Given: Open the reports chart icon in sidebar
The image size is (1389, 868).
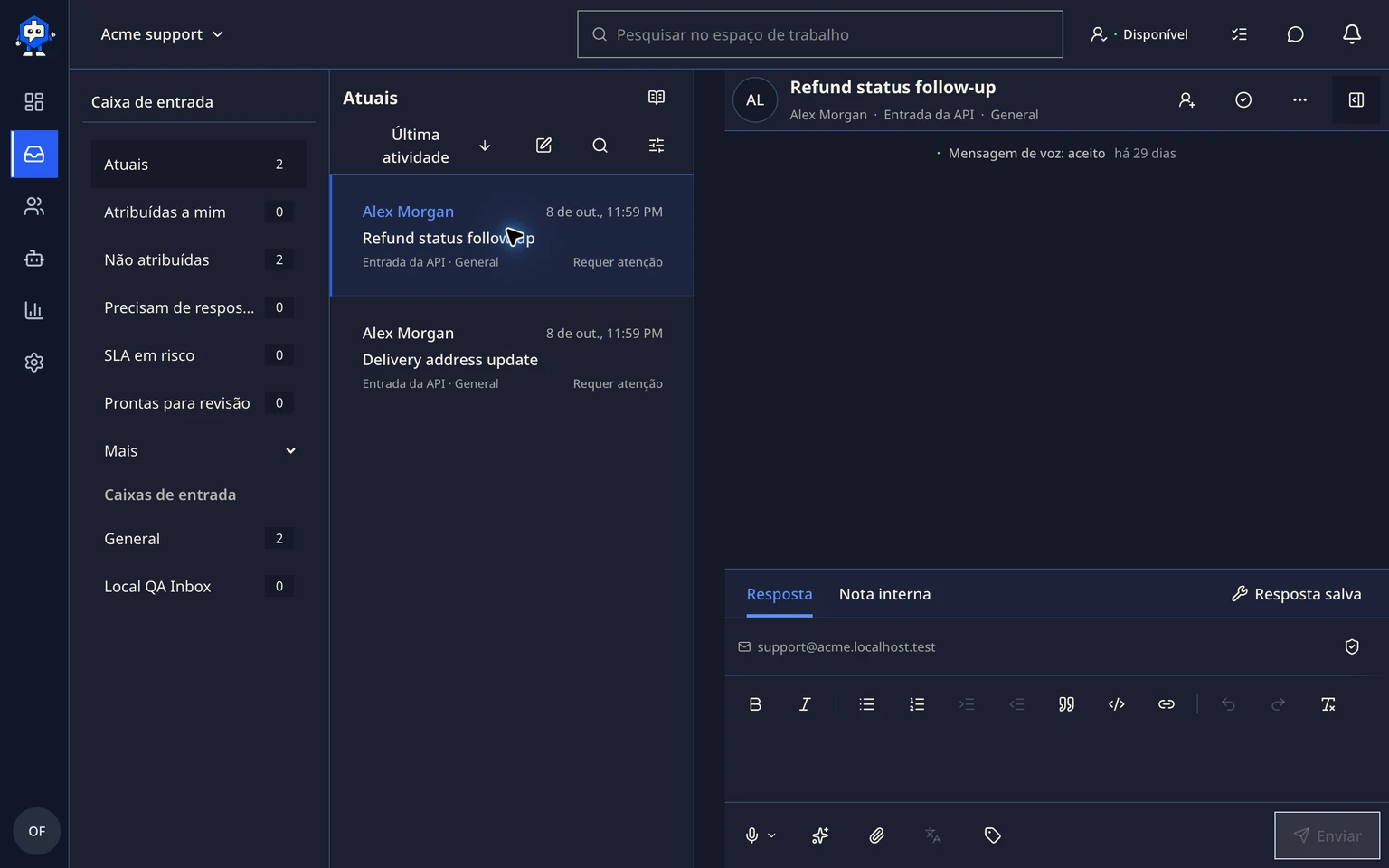Looking at the screenshot, I should [34, 310].
